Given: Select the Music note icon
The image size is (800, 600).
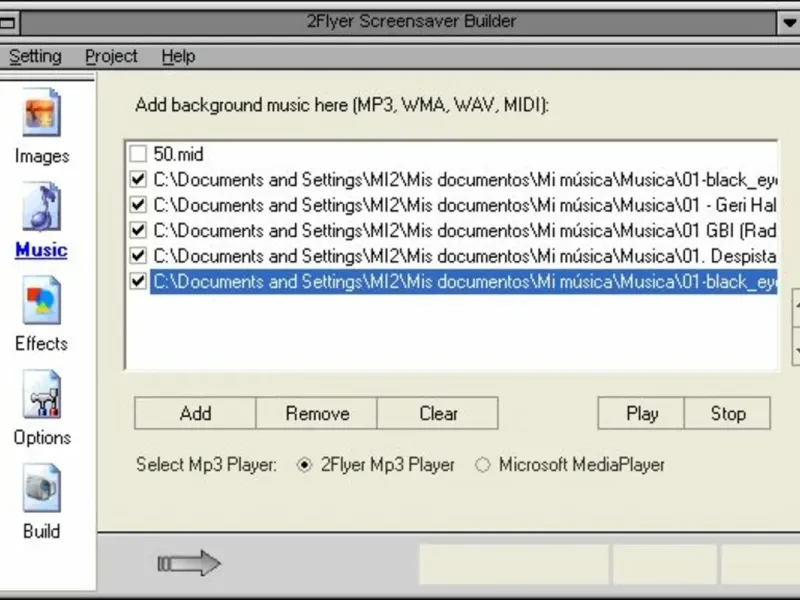Looking at the screenshot, I should click(x=41, y=207).
